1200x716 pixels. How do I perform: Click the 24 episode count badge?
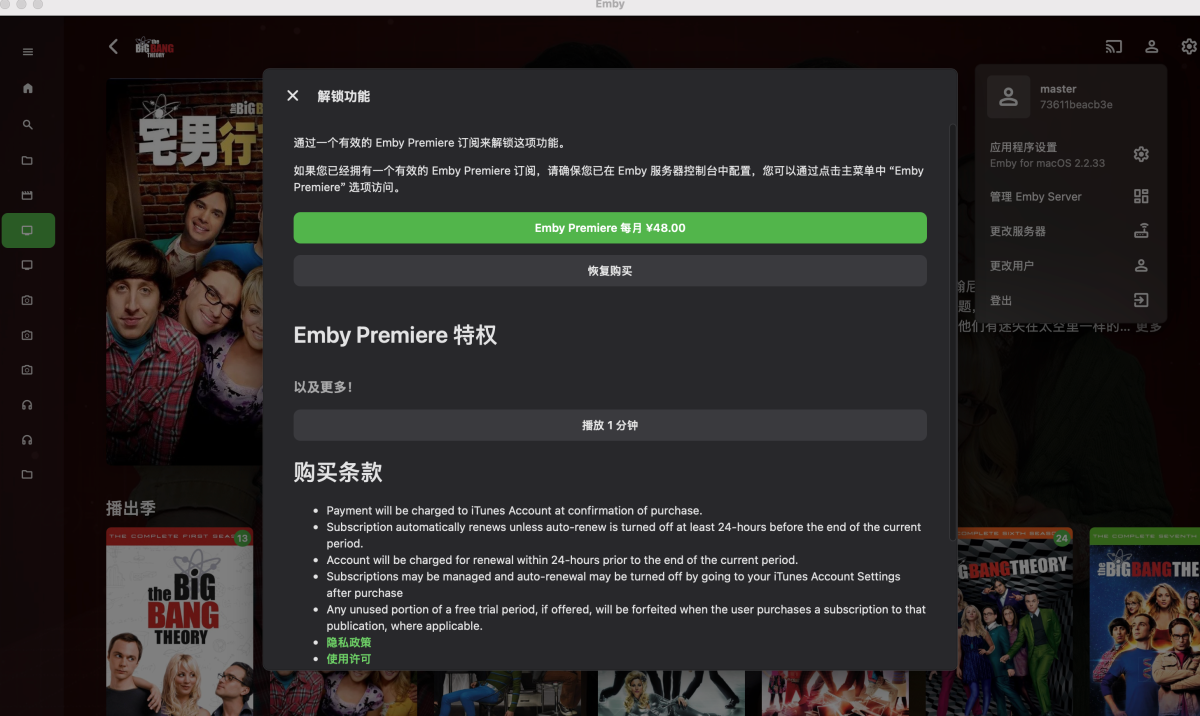pyautogui.click(x=1061, y=539)
